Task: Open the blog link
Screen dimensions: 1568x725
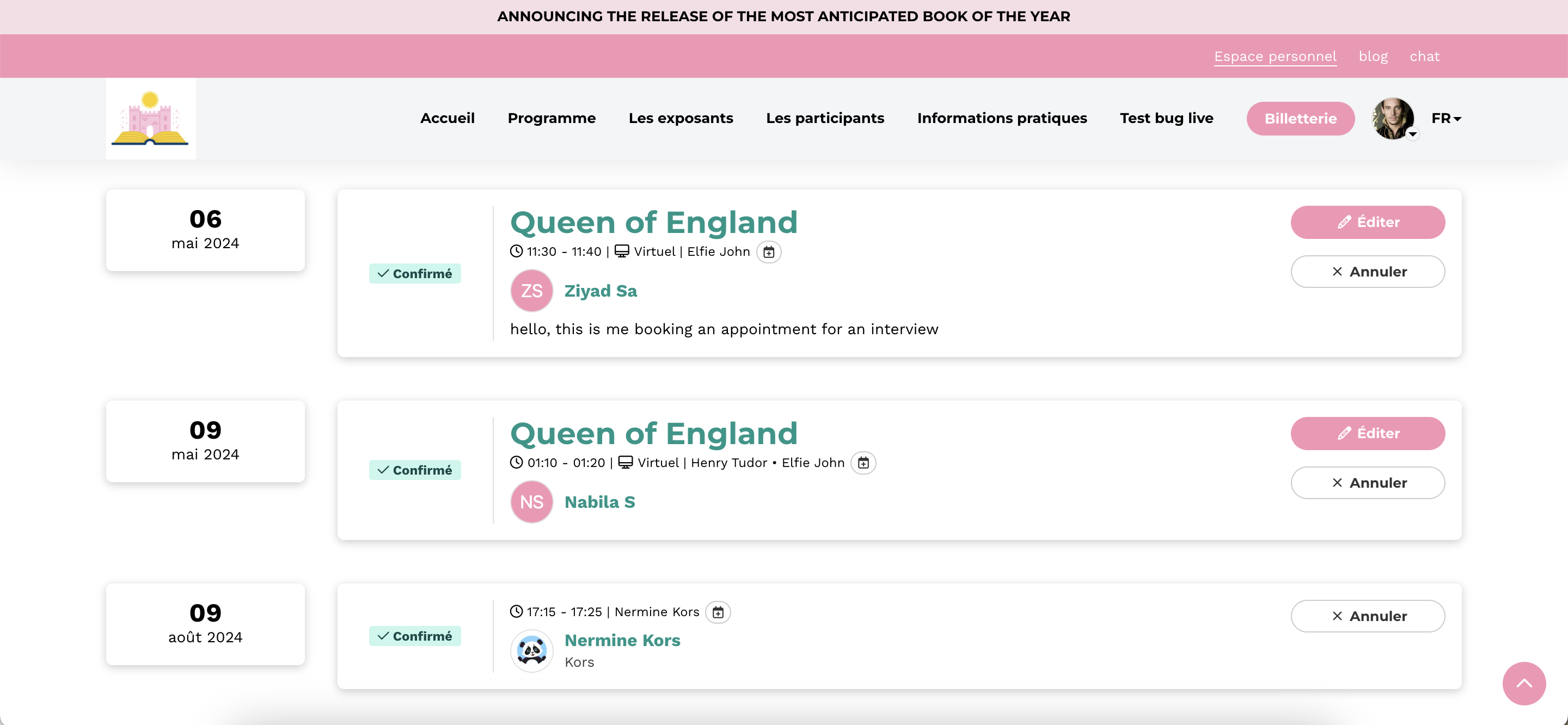Action: [1373, 56]
